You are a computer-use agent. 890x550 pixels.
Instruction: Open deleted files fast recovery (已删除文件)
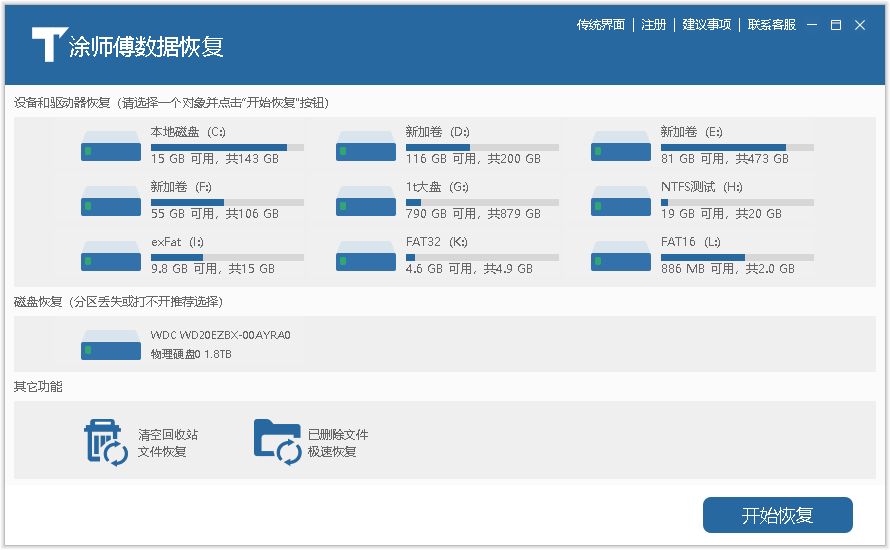(x=277, y=443)
